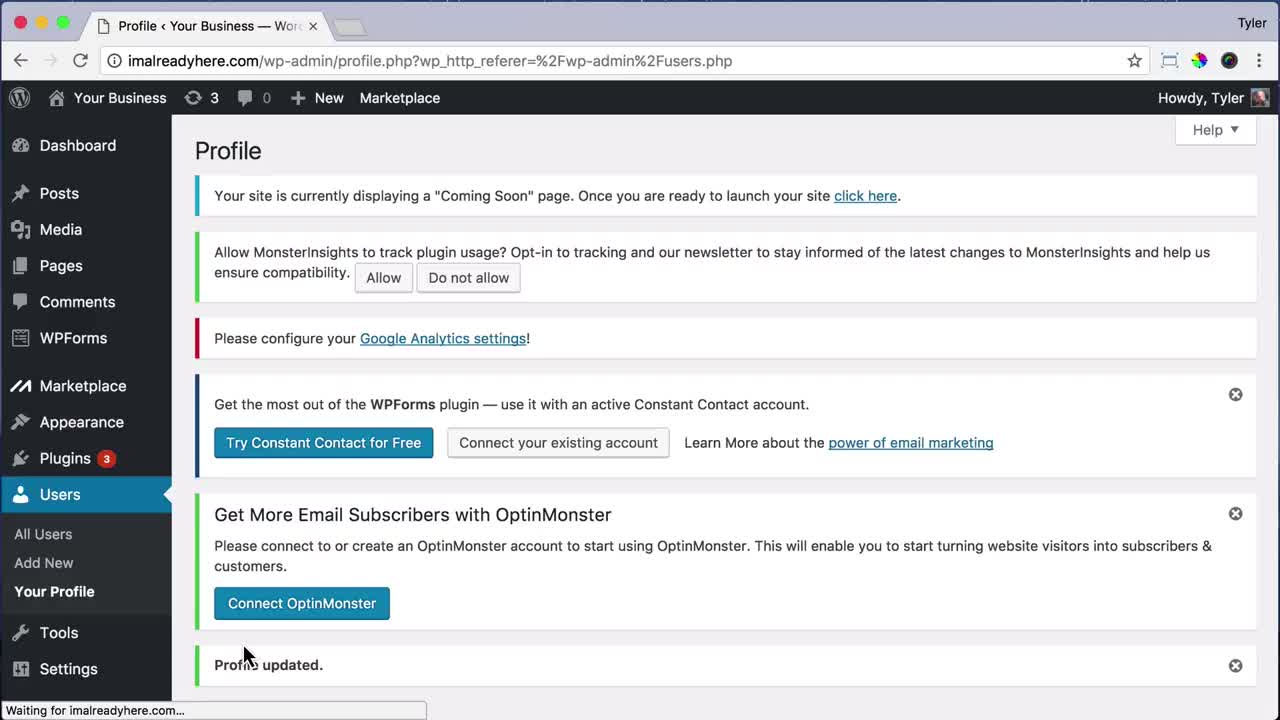
Task: Click the WPForms icon in sidebar
Action: click(x=21, y=338)
